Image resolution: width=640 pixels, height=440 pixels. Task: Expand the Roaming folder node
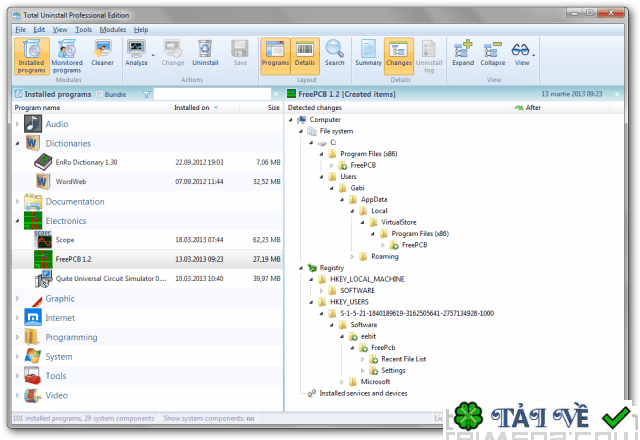pos(352,257)
